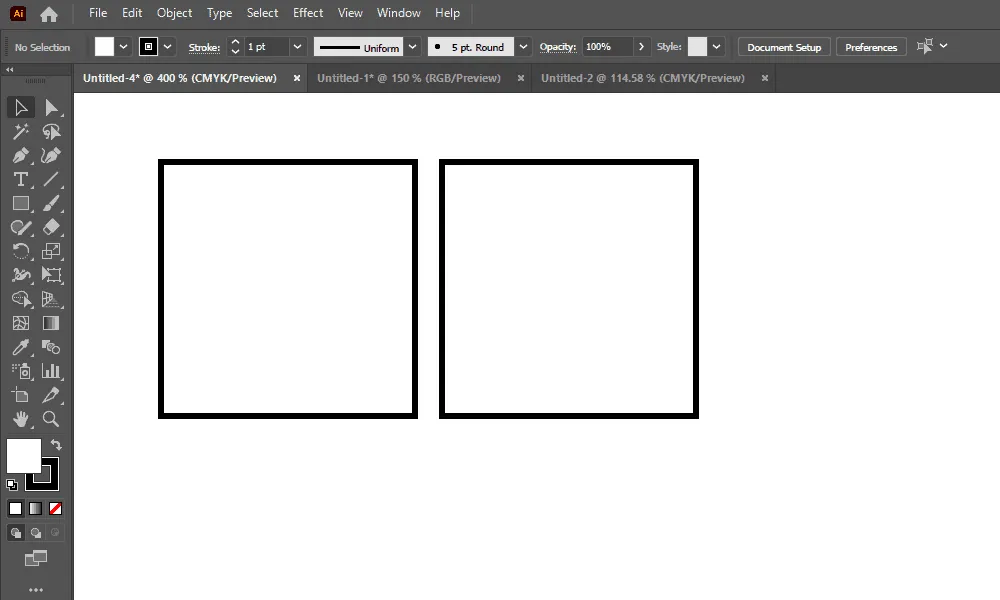Select the Blend tool

click(x=51, y=347)
